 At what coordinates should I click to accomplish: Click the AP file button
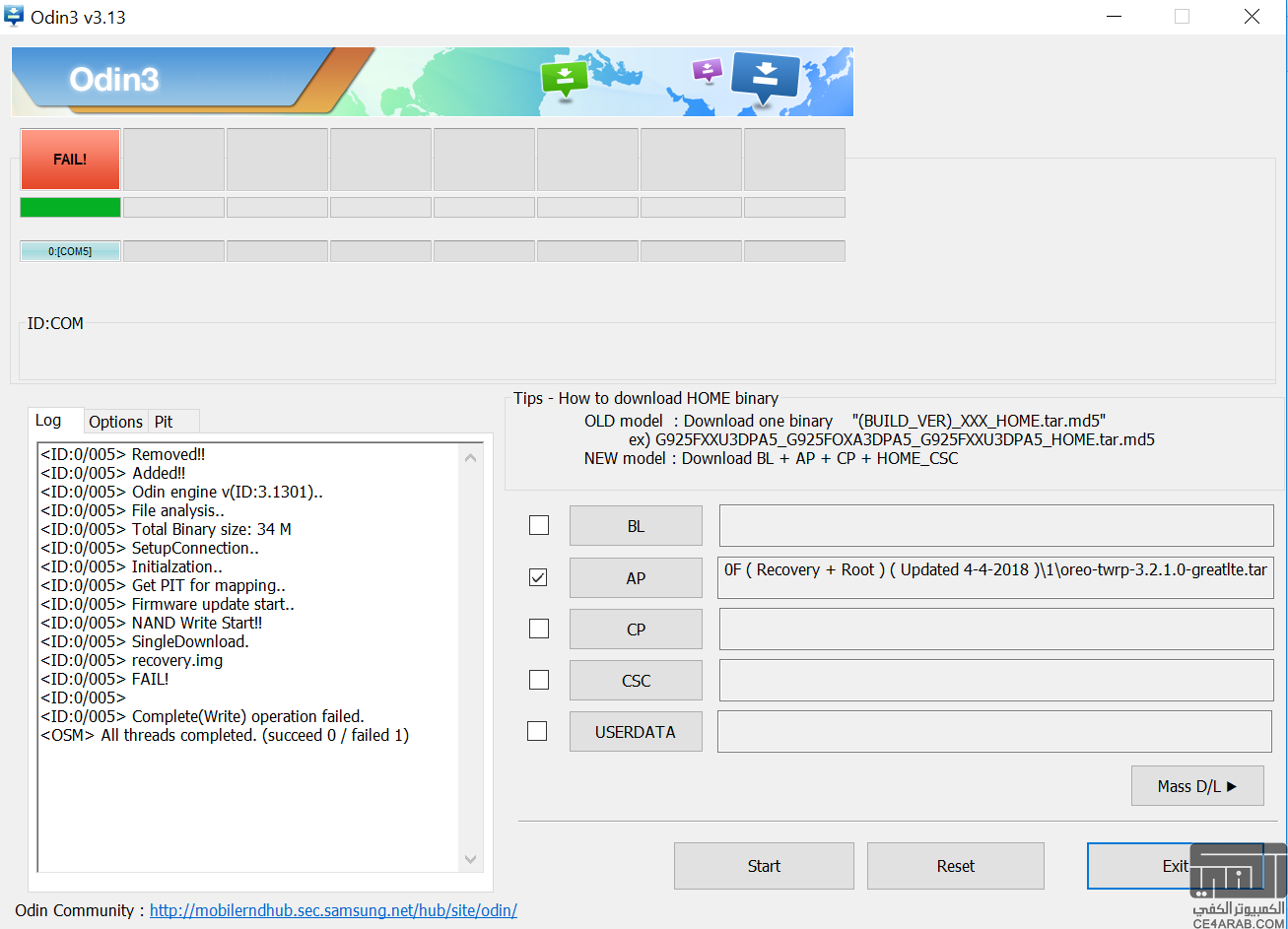636,578
